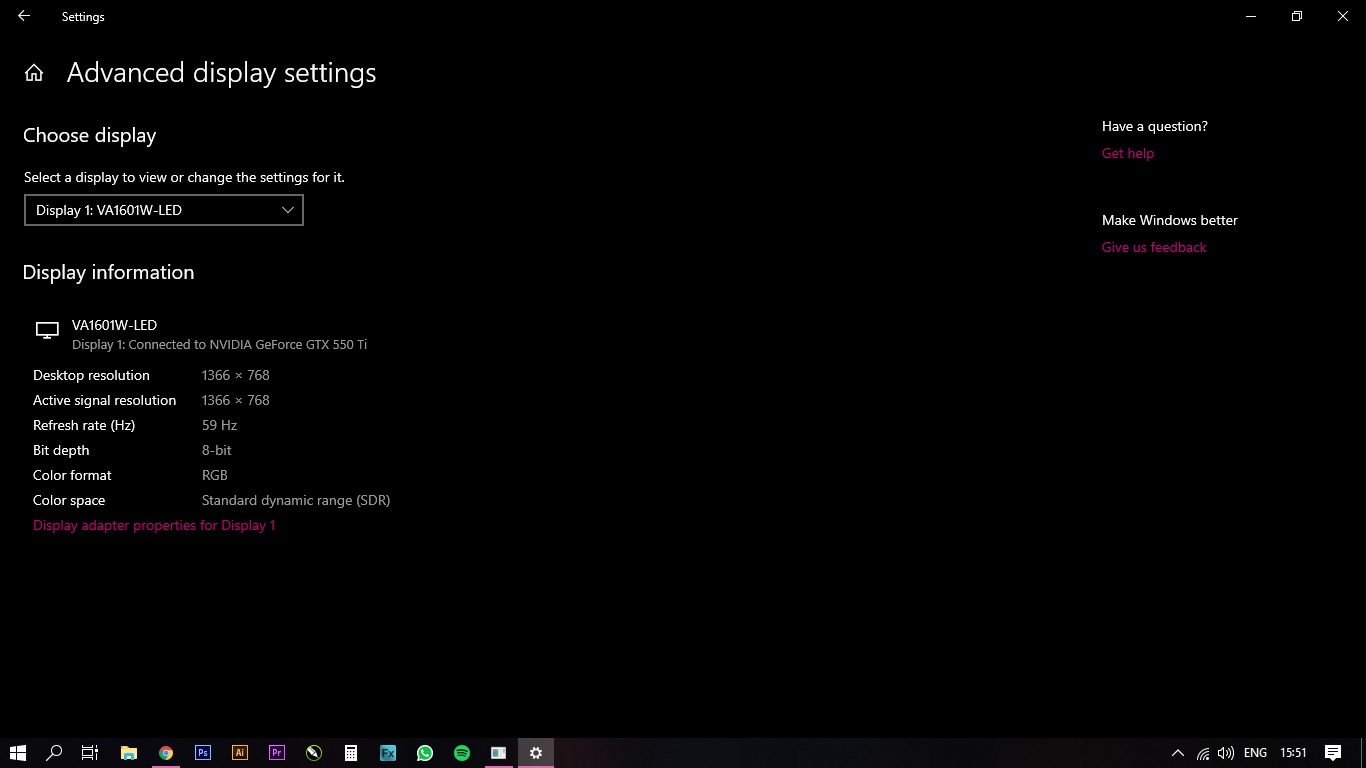Screen dimensions: 1366x768
Task: Switch keyboard language via ENG indicator
Action: [1254, 752]
